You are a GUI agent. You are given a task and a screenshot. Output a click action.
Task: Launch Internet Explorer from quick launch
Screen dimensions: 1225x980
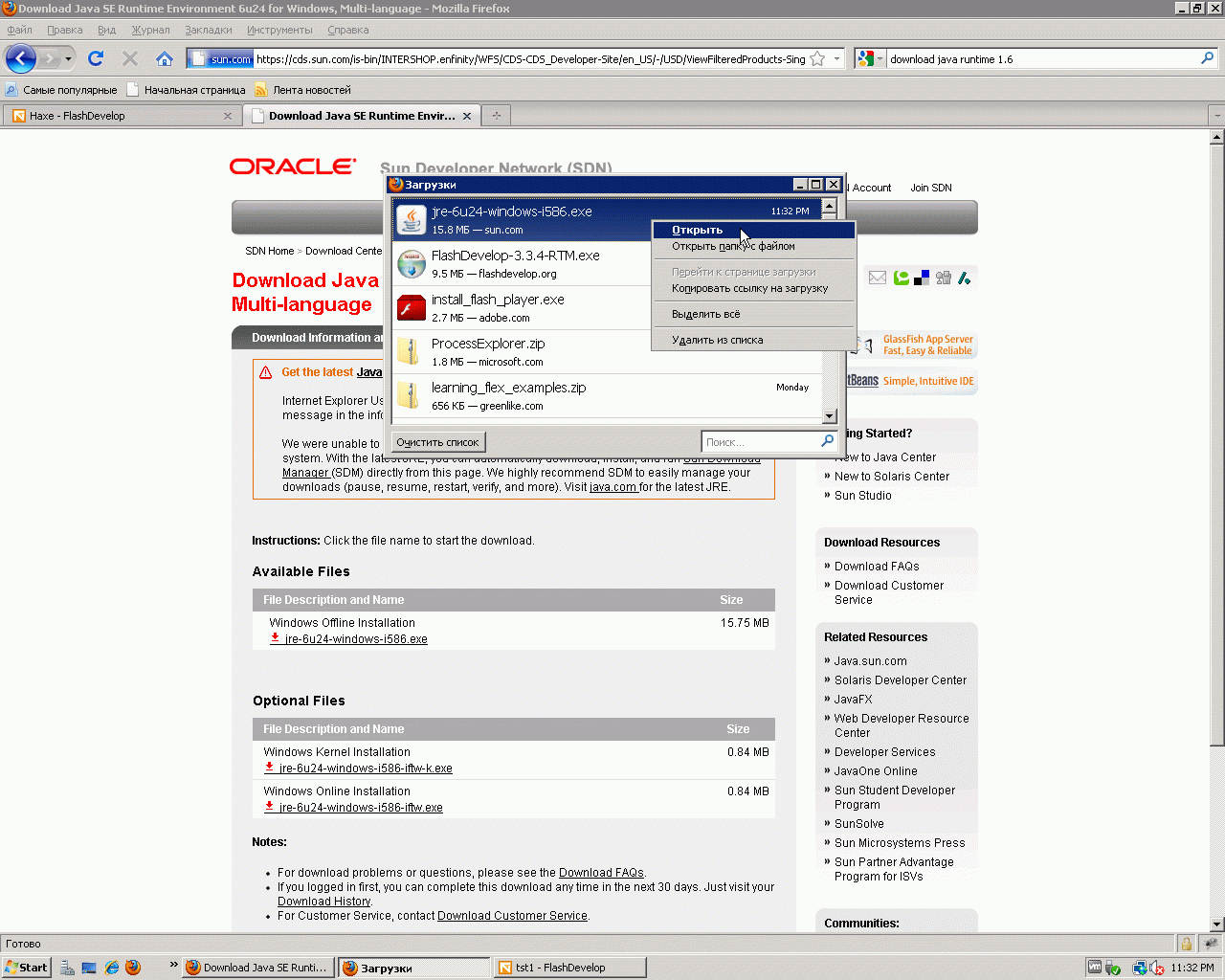tap(112, 968)
